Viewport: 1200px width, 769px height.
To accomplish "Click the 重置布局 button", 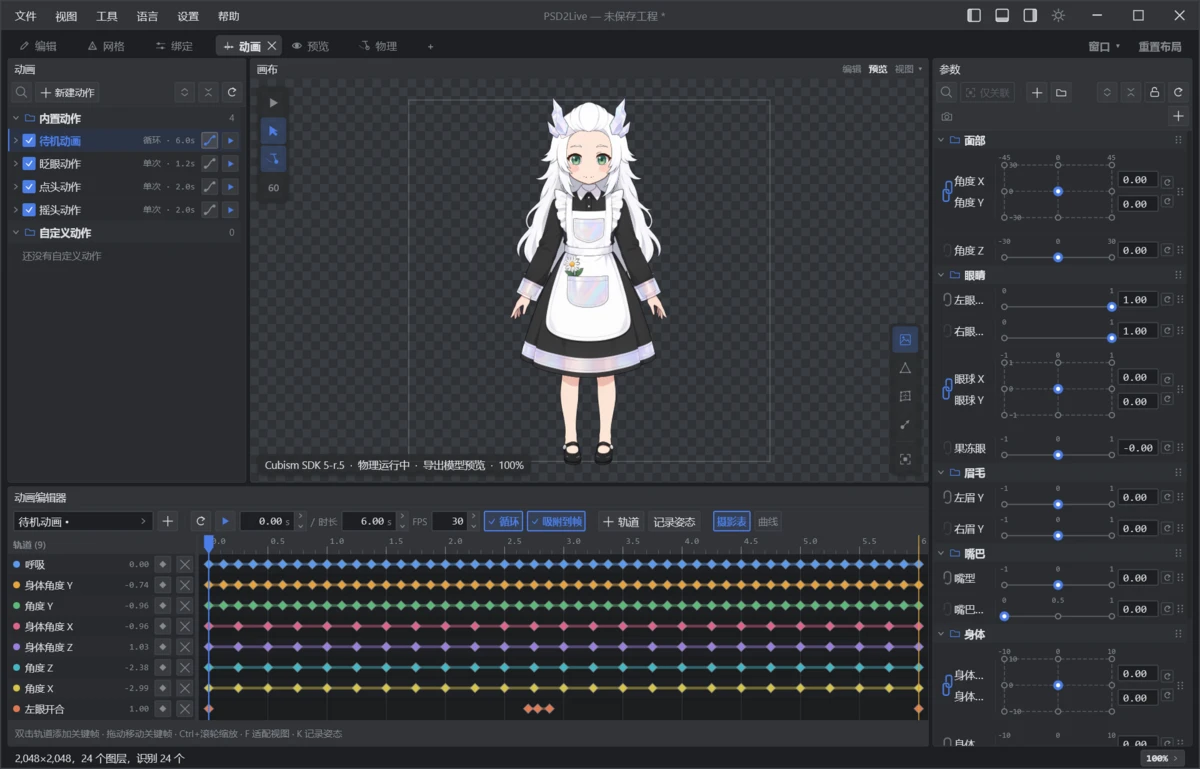I will pyautogui.click(x=1160, y=46).
